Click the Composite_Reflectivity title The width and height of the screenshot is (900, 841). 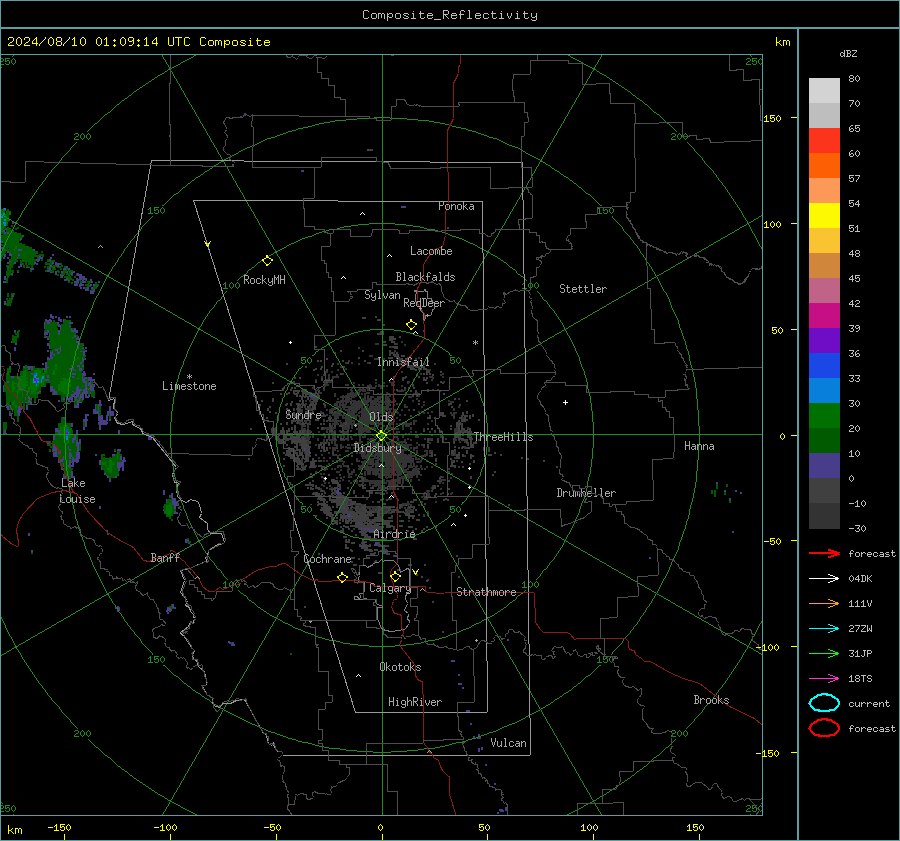pos(450,15)
